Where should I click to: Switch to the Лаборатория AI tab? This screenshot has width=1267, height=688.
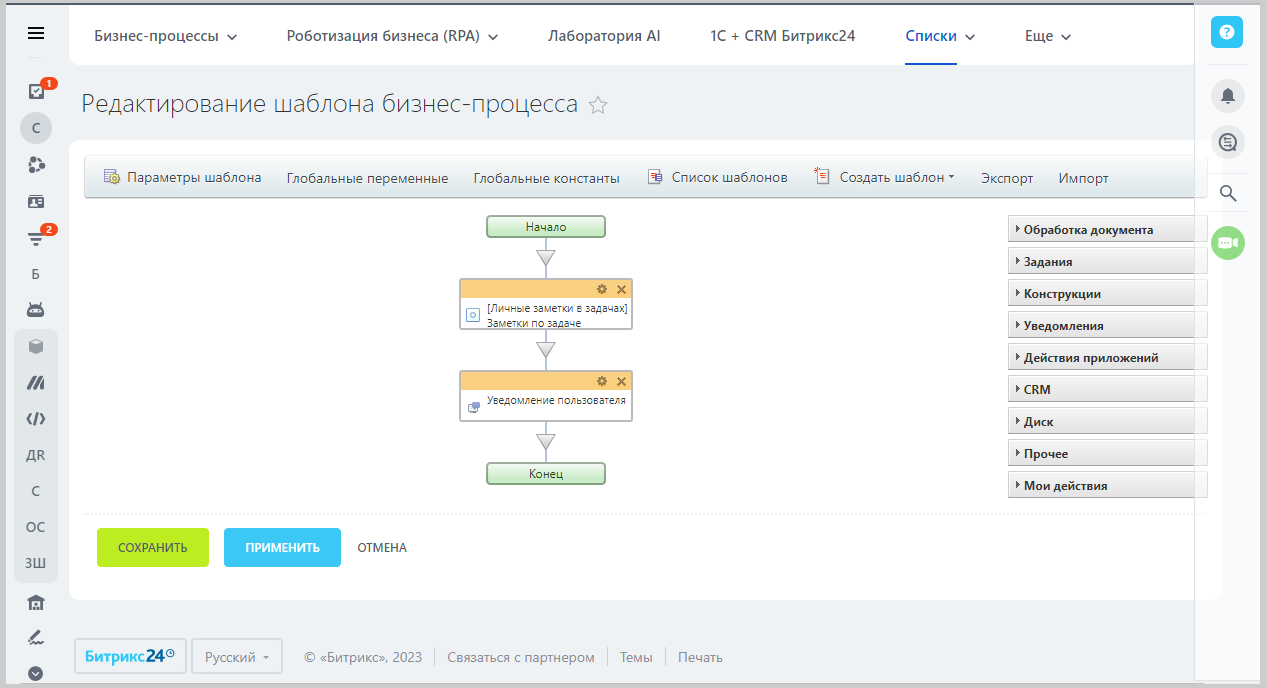pyautogui.click(x=604, y=36)
